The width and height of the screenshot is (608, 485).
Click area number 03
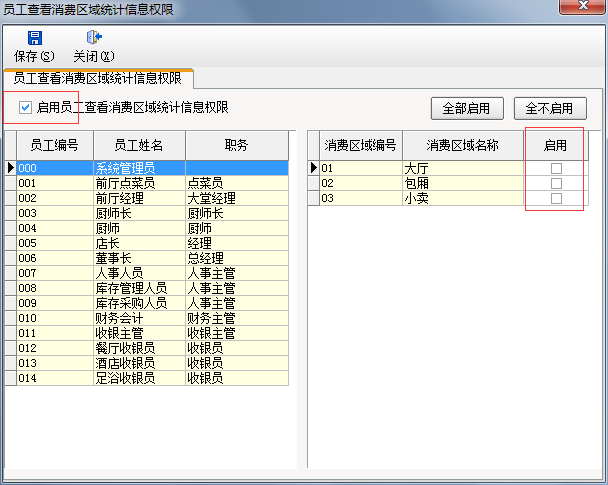[361, 198]
